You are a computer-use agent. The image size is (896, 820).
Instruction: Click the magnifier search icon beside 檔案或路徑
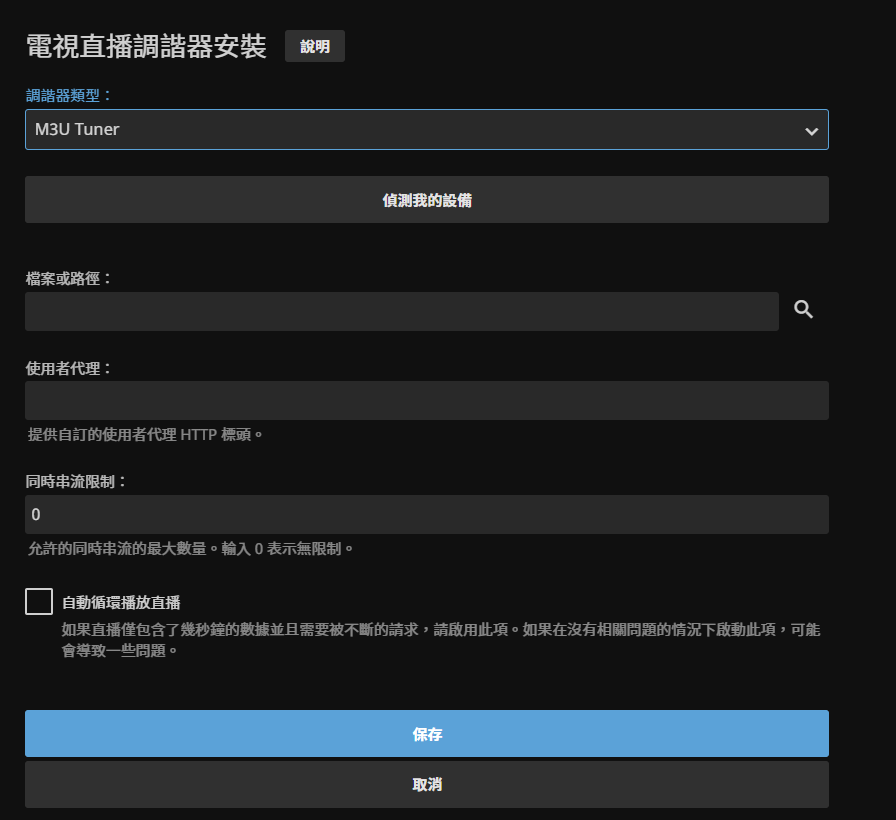coord(804,311)
